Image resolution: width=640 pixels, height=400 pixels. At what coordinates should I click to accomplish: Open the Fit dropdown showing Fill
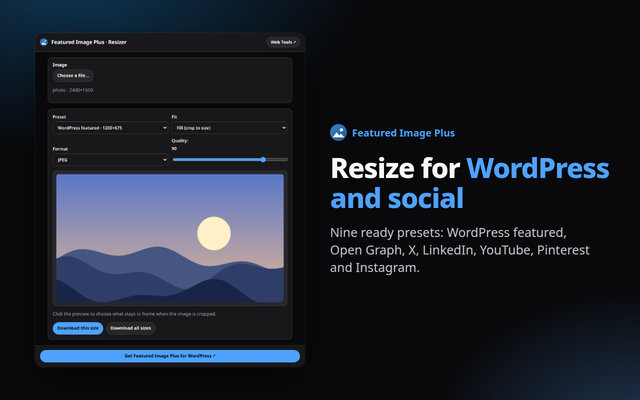[229, 128]
